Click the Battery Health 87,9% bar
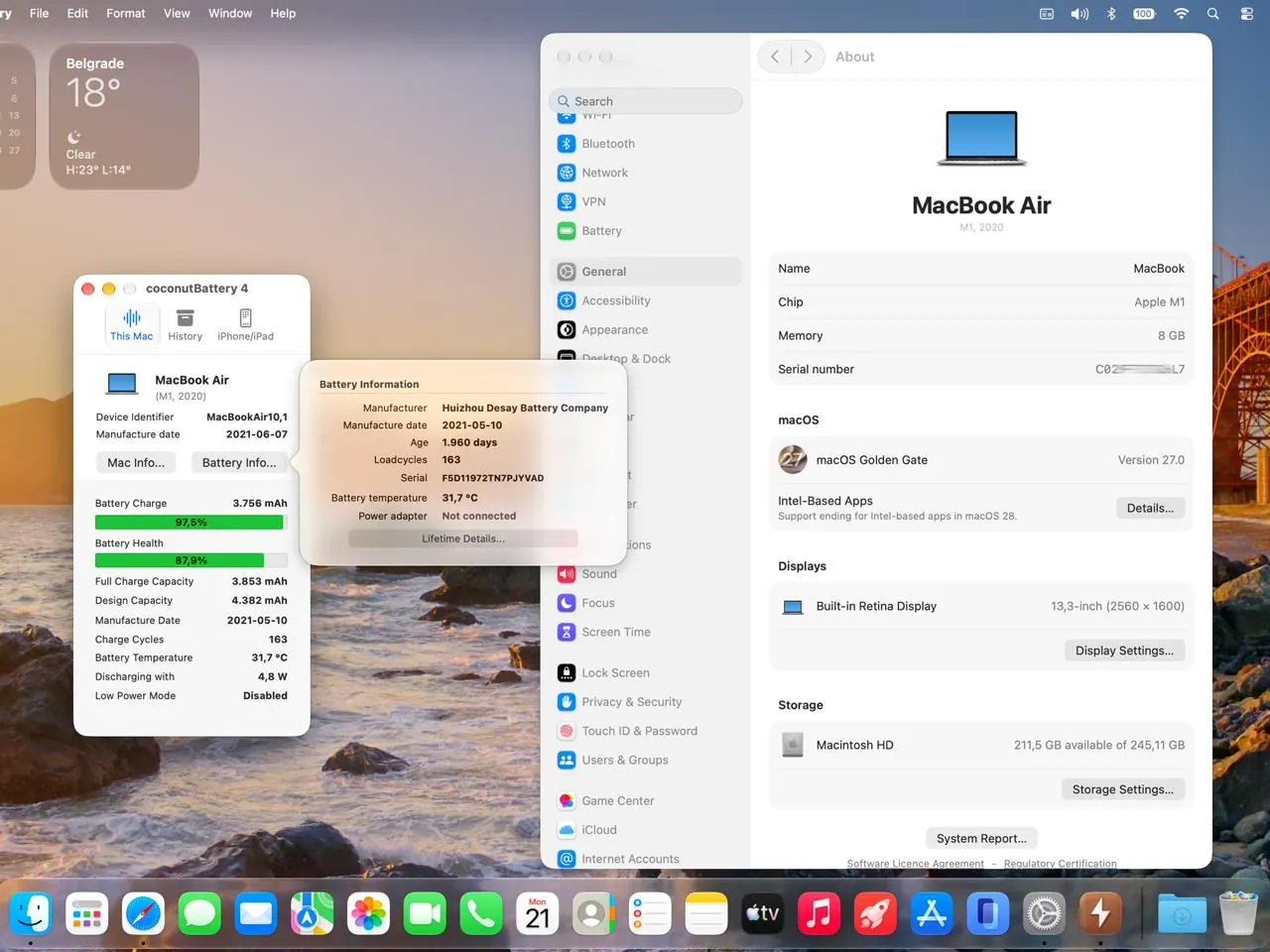The image size is (1270, 952). pos(190,560)
